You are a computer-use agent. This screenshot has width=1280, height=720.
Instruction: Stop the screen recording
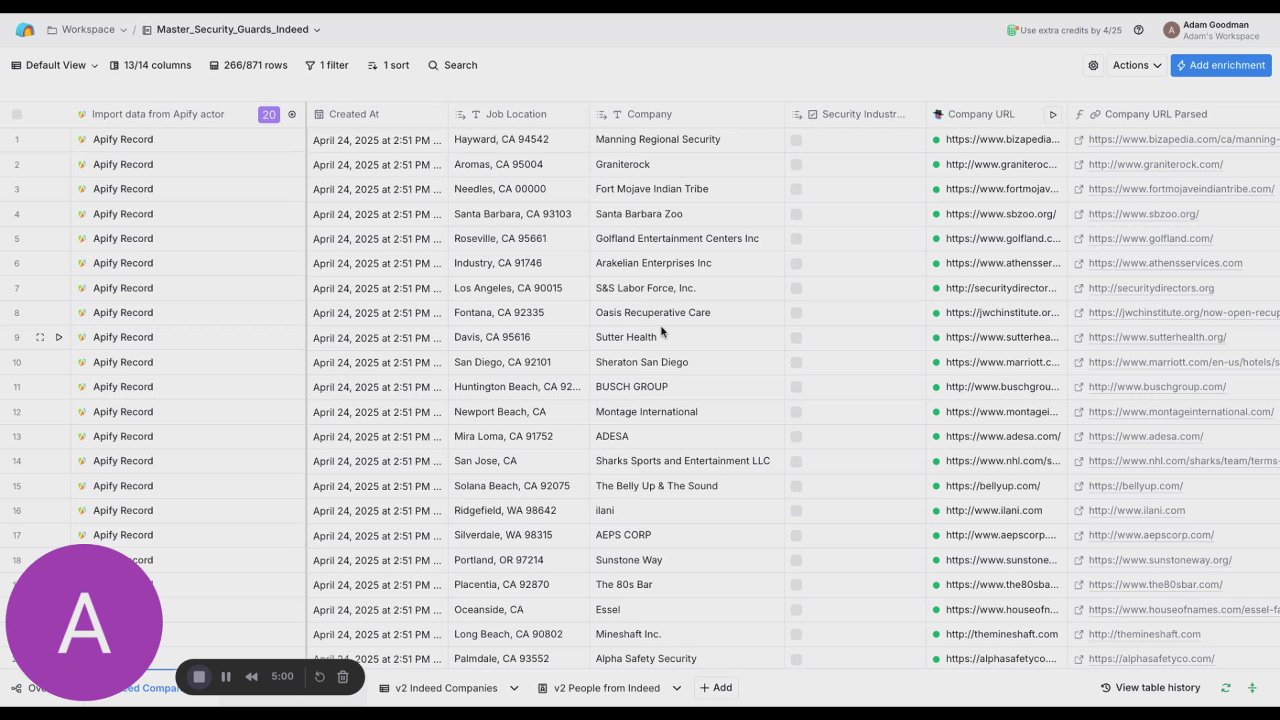[x=199, y=677]
